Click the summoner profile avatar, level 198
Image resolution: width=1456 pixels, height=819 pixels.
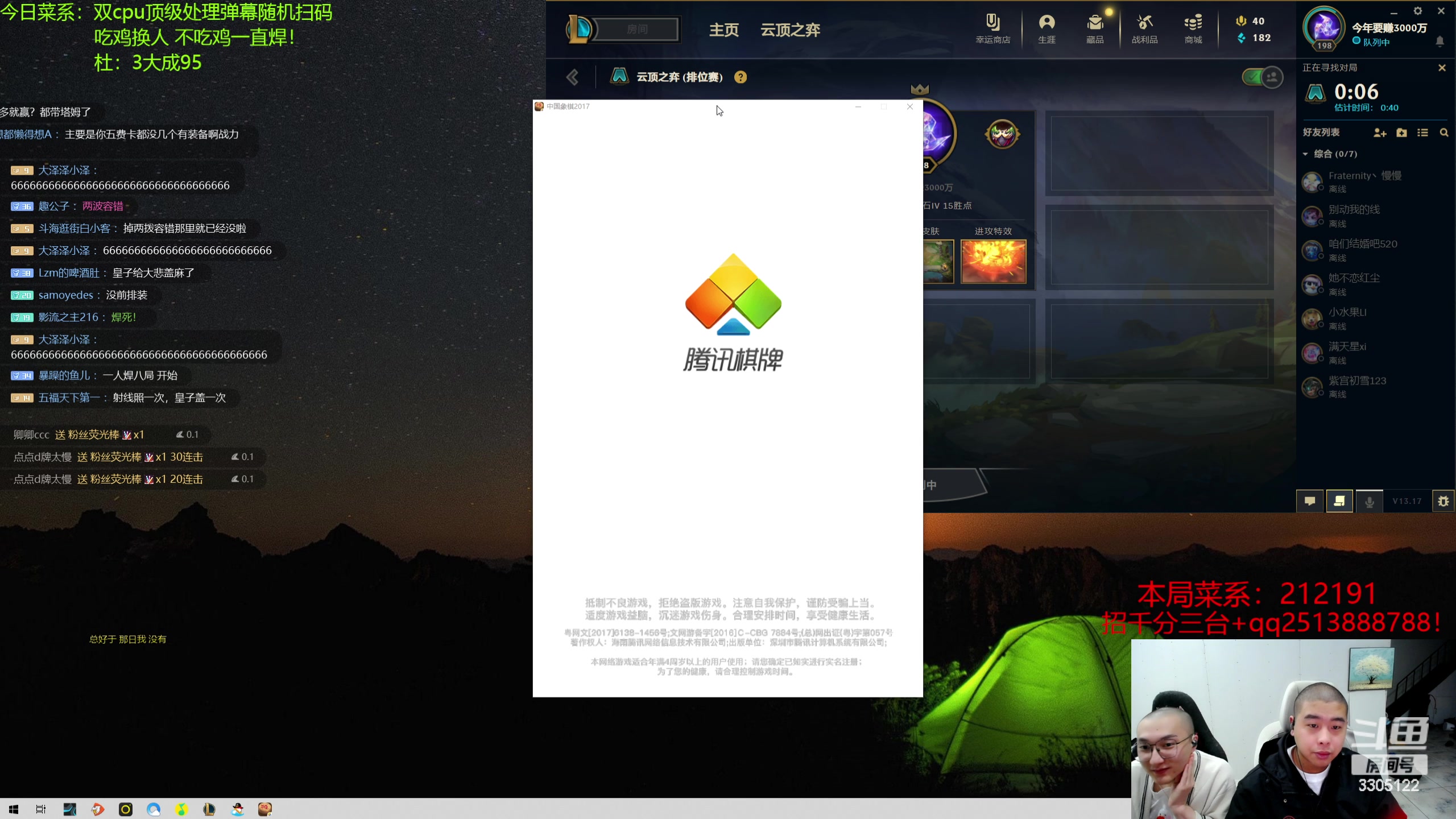(1325, 27)
